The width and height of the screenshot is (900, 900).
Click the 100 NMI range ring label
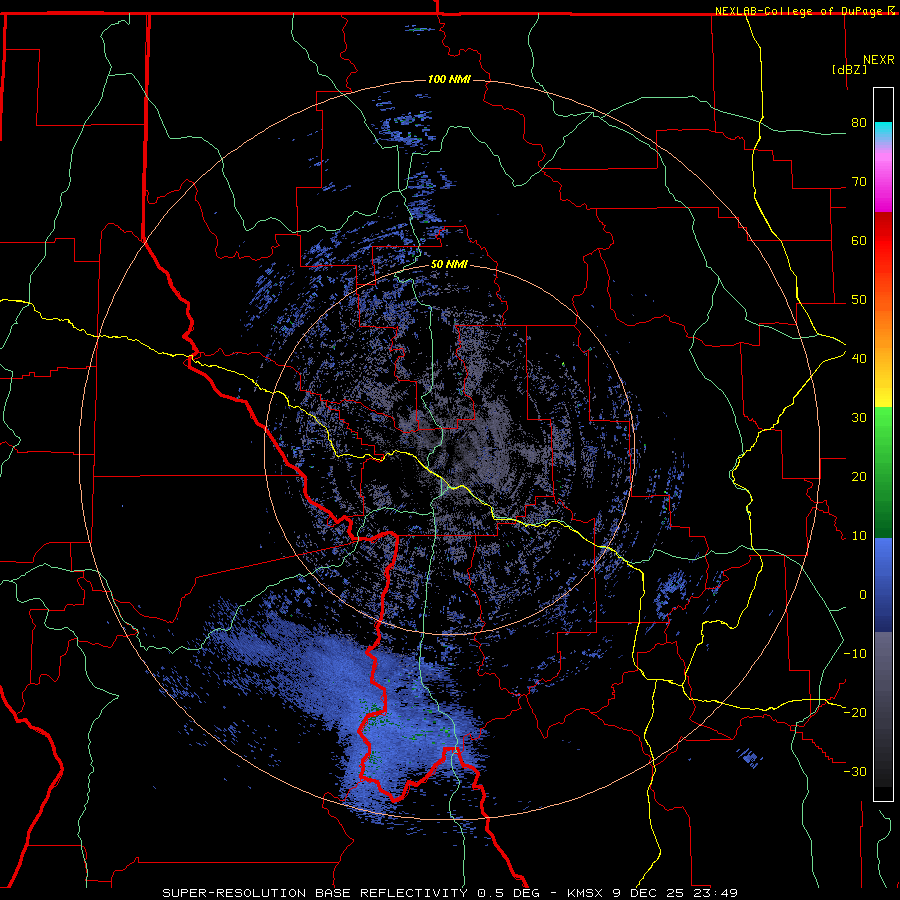point(449,79)
